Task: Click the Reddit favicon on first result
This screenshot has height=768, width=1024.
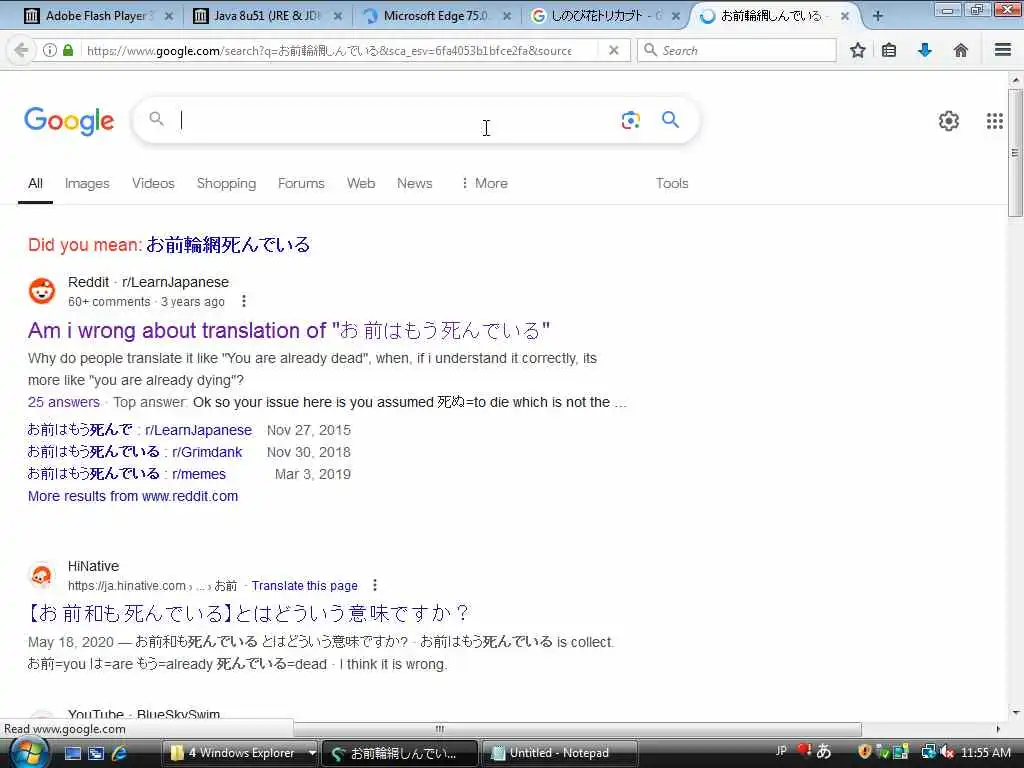Action: (x=42, y=291)
